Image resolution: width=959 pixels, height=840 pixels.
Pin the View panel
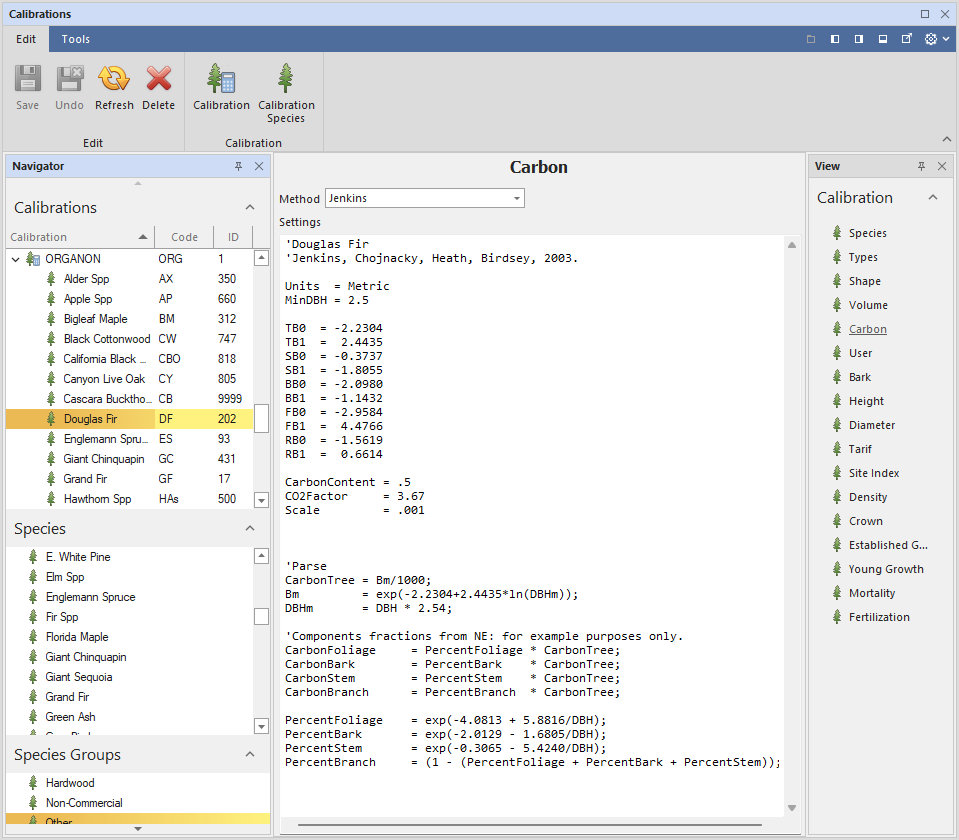922,166
